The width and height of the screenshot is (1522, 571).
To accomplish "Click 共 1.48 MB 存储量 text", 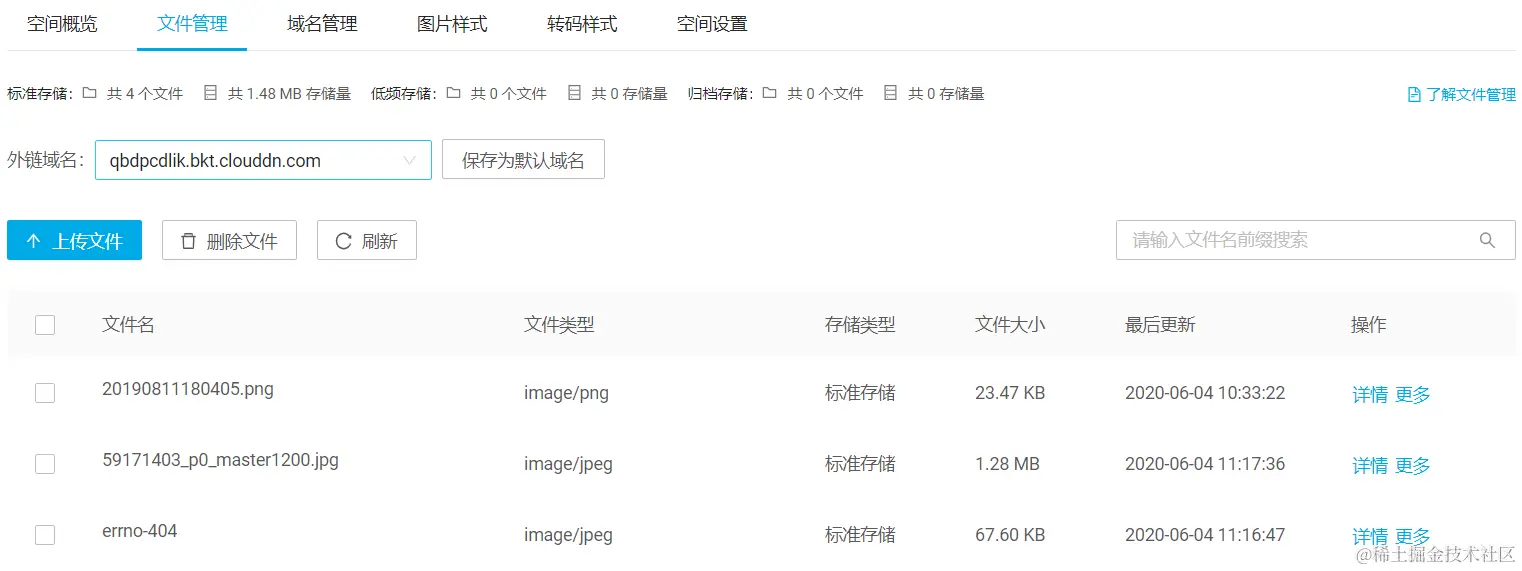I will tap(289, 94).
